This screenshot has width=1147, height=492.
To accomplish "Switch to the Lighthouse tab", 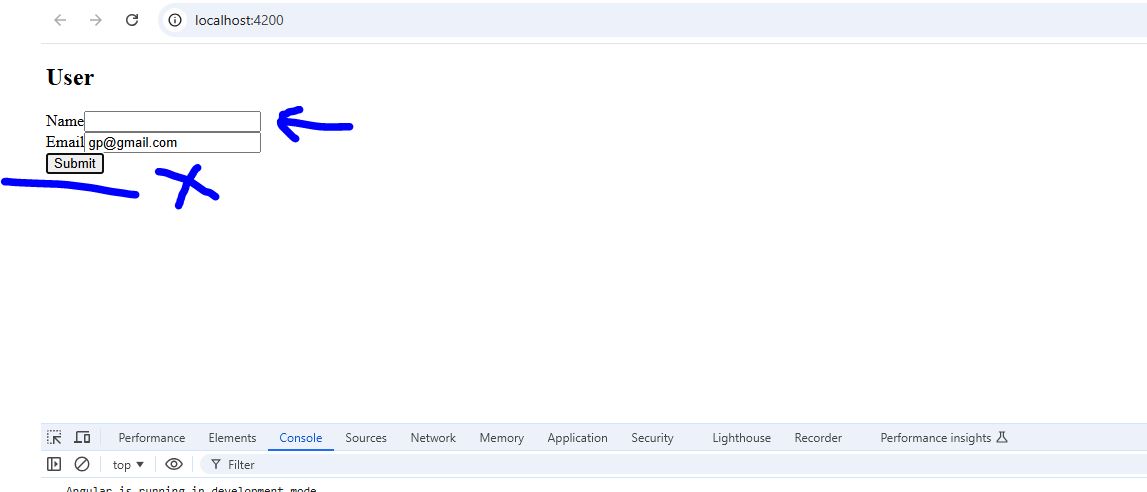I will 741,438.
